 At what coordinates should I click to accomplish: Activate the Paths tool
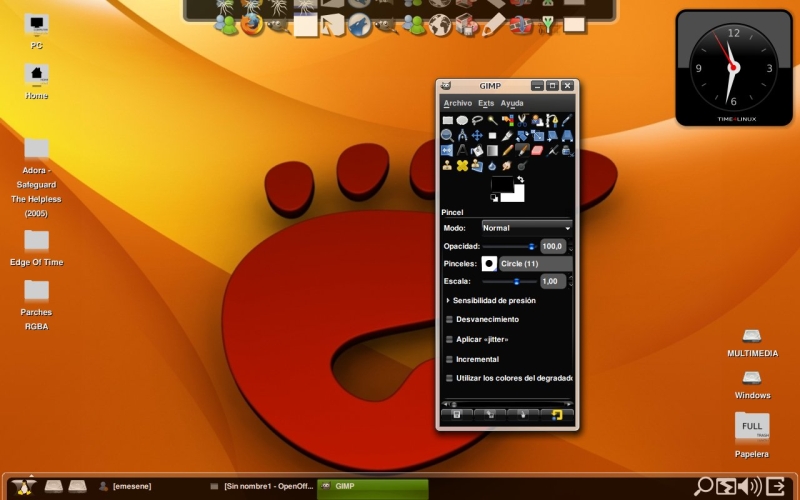[552, 120]
